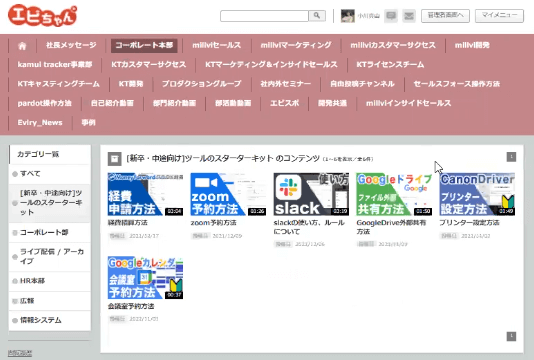Open zoom予約方法 video thumbnail
Viewport: 534px width, 360px height.
(228, 194)
